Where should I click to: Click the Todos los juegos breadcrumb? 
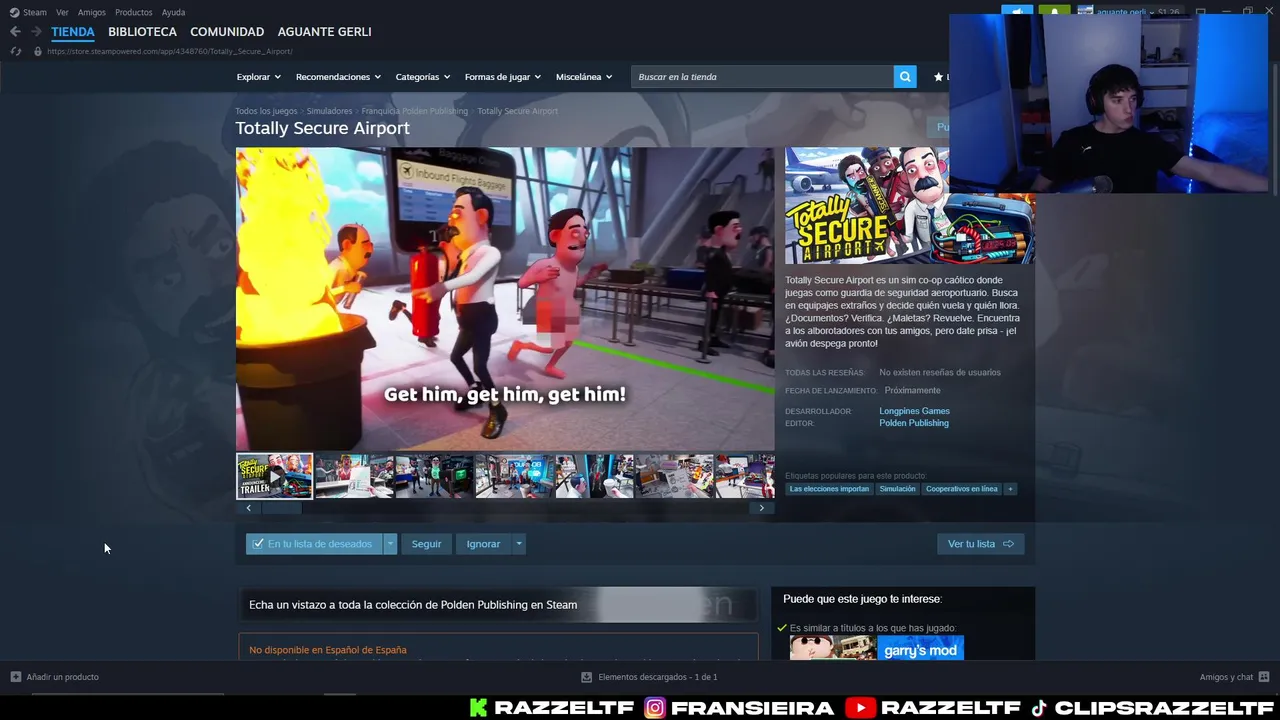(266, 111)
